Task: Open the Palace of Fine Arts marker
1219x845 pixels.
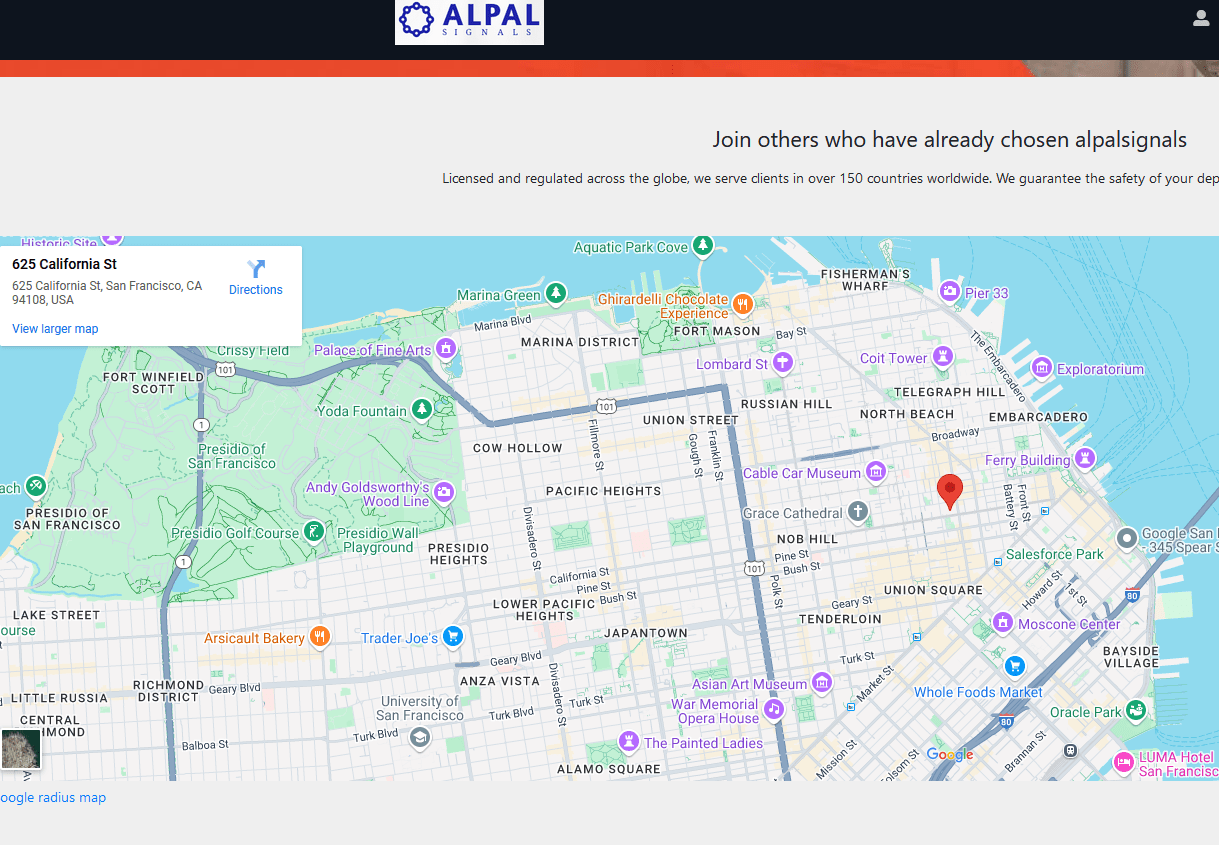Action: coord(447,349)
